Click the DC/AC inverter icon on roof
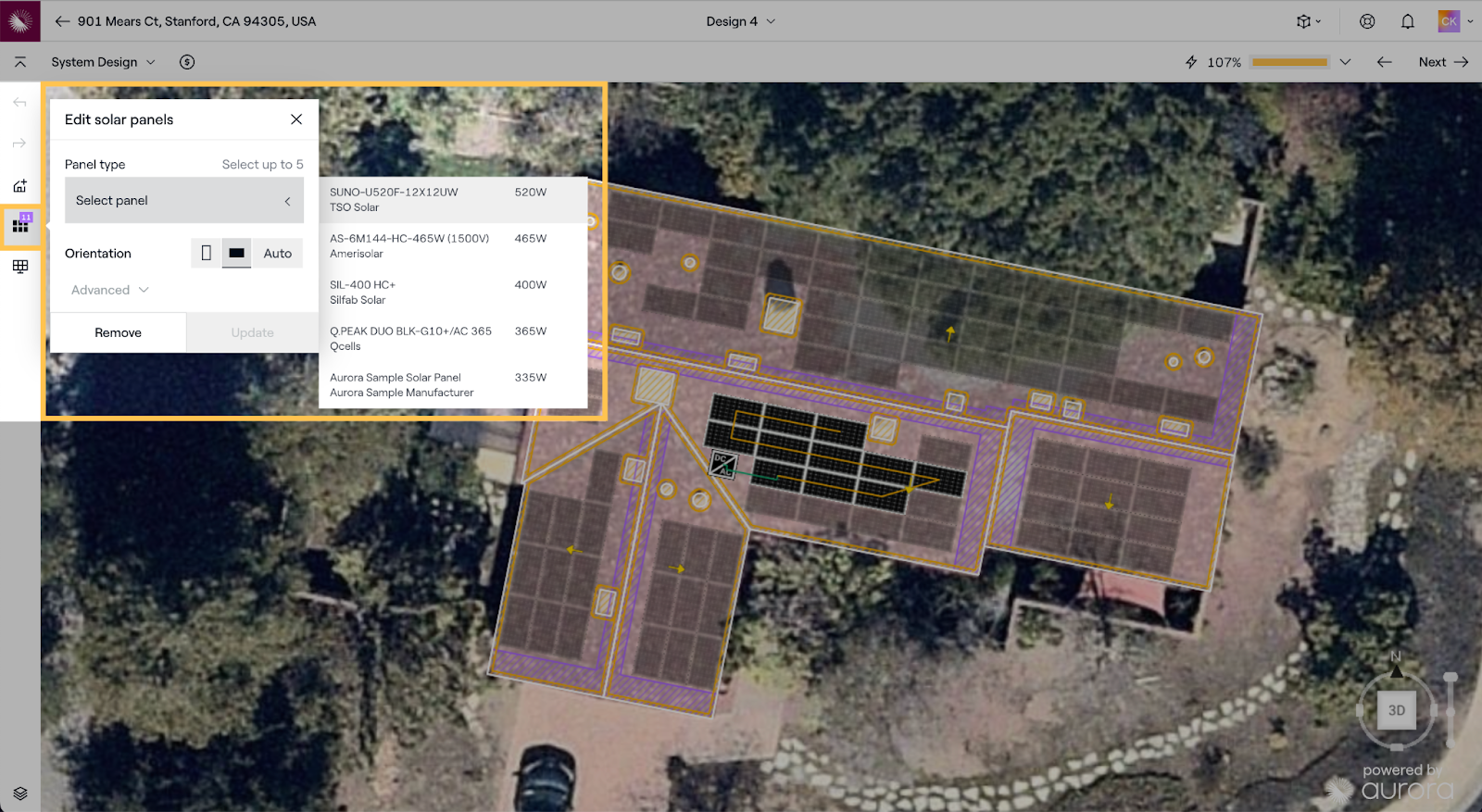This screenshot has height=812, width=1482. pos(723,464)
